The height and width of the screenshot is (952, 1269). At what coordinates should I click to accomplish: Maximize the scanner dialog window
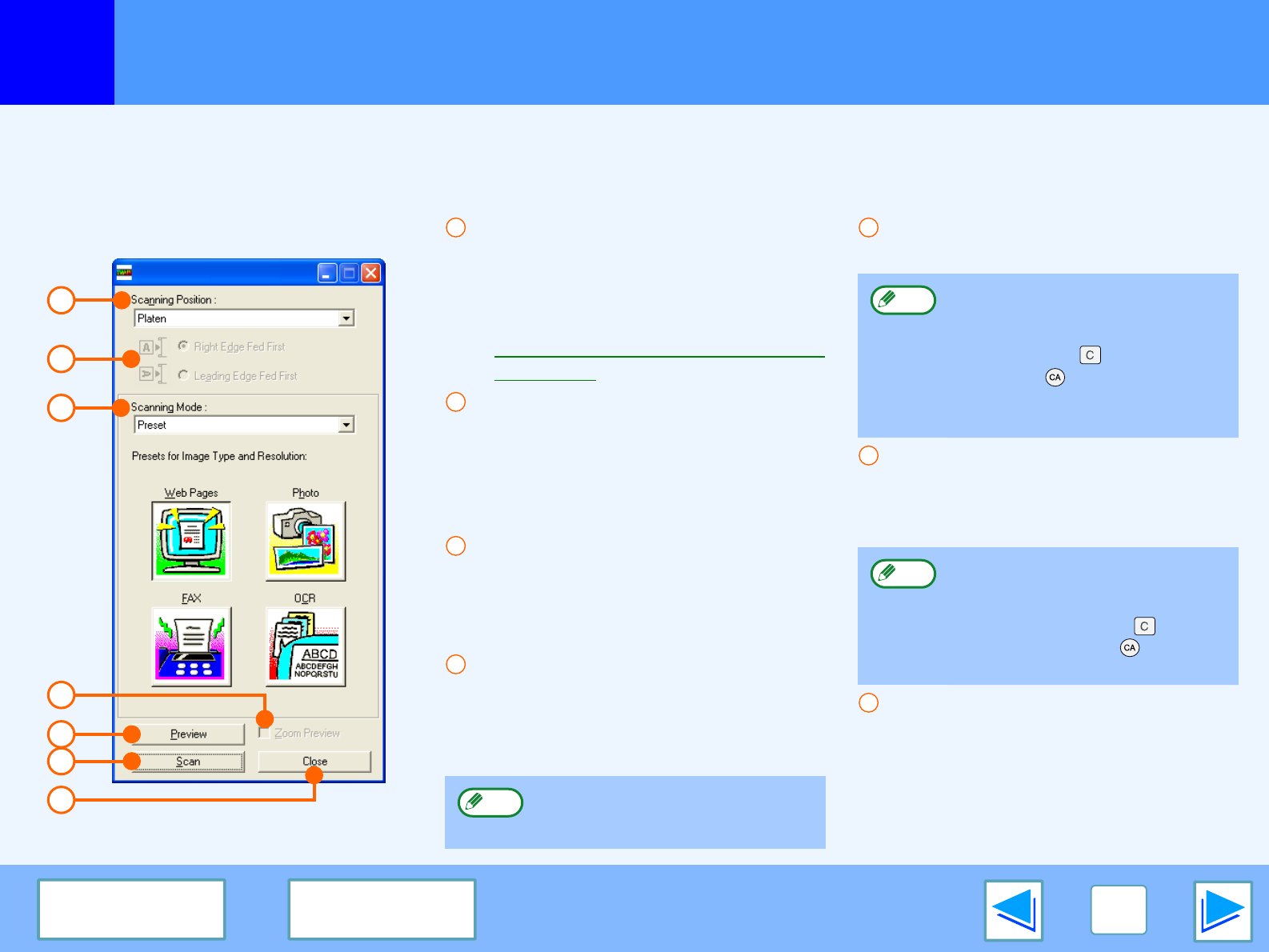349,273
